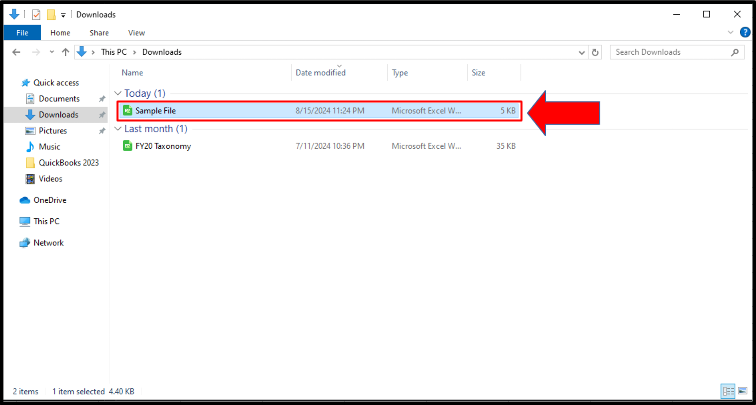756x405 pixels.
Task: Select the FY20 Taxonomy file
Action: coord(163,146)
